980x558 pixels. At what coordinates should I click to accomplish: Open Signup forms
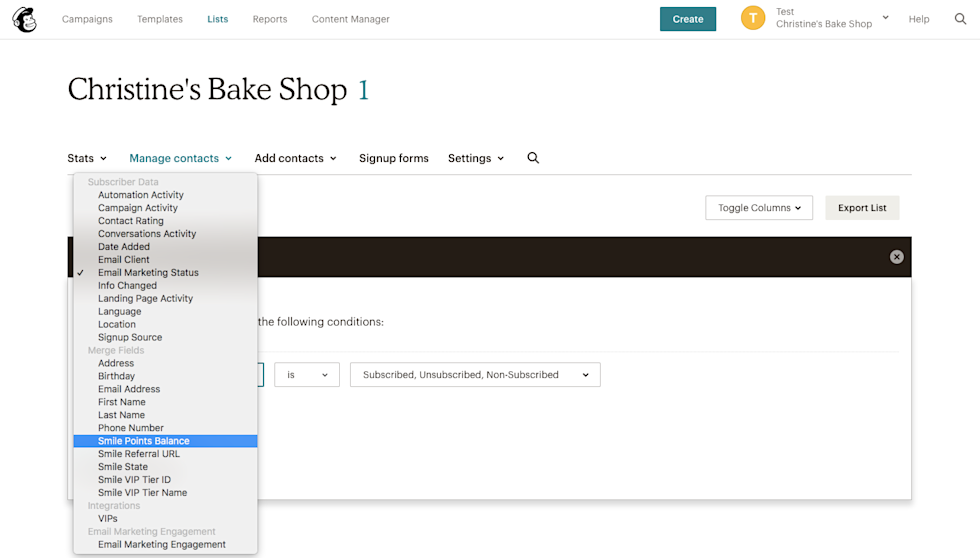(394, 158)
